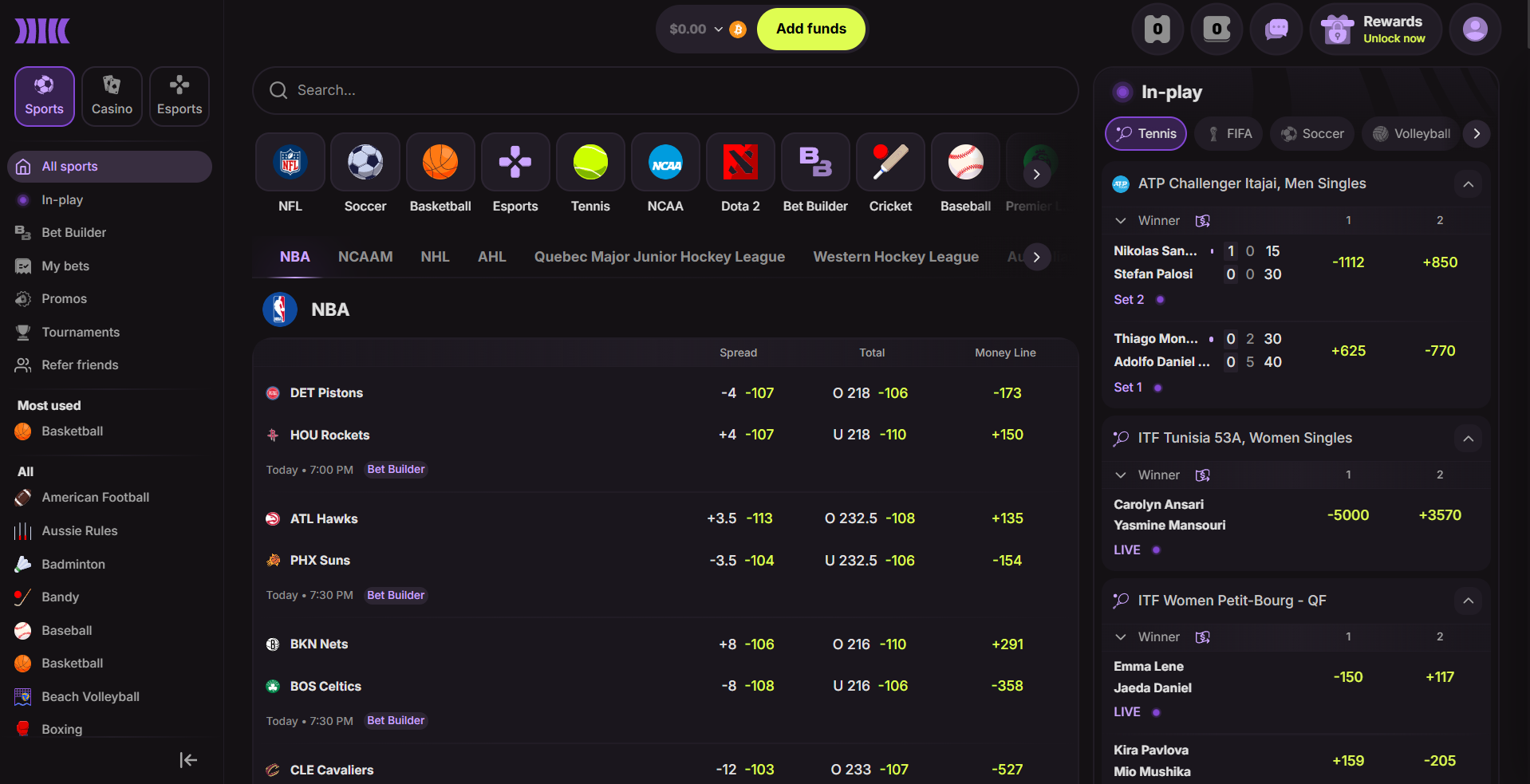Open the Bet Builder icon in sports row
Image resolution: width=1530 pixels, height=784 pixels.
(x=815, y=163)
